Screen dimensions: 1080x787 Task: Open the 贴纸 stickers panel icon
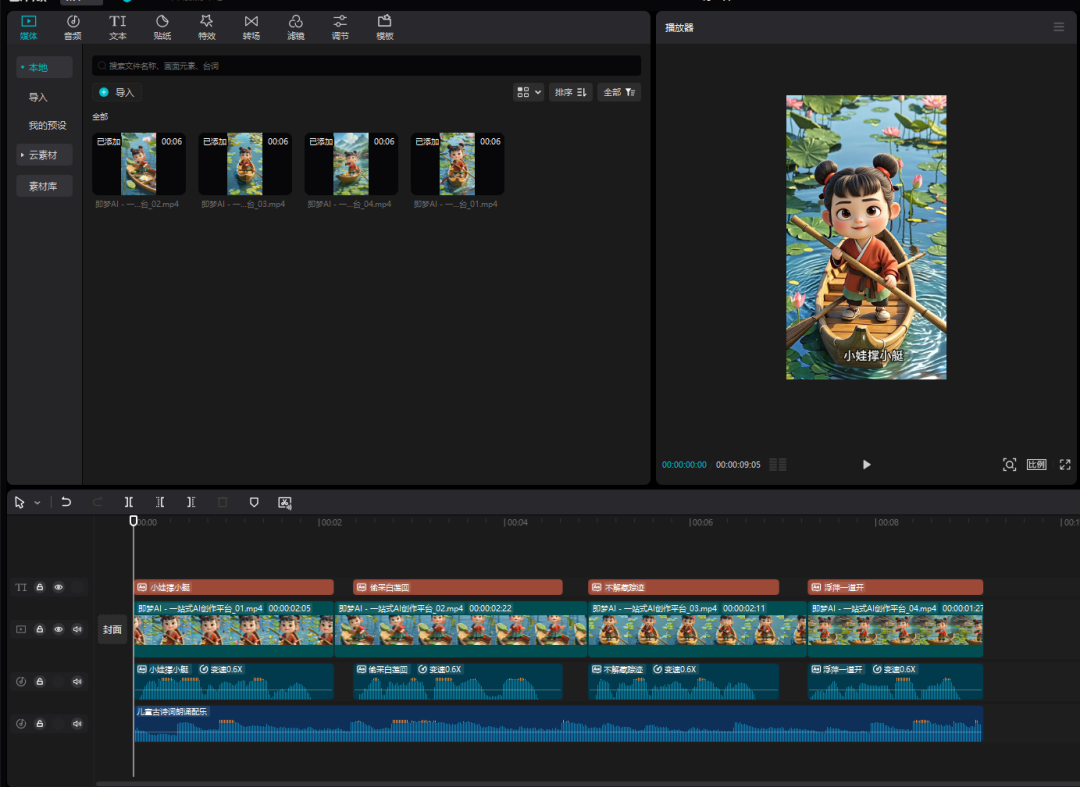pyautogui.click(x=162, y=27)
